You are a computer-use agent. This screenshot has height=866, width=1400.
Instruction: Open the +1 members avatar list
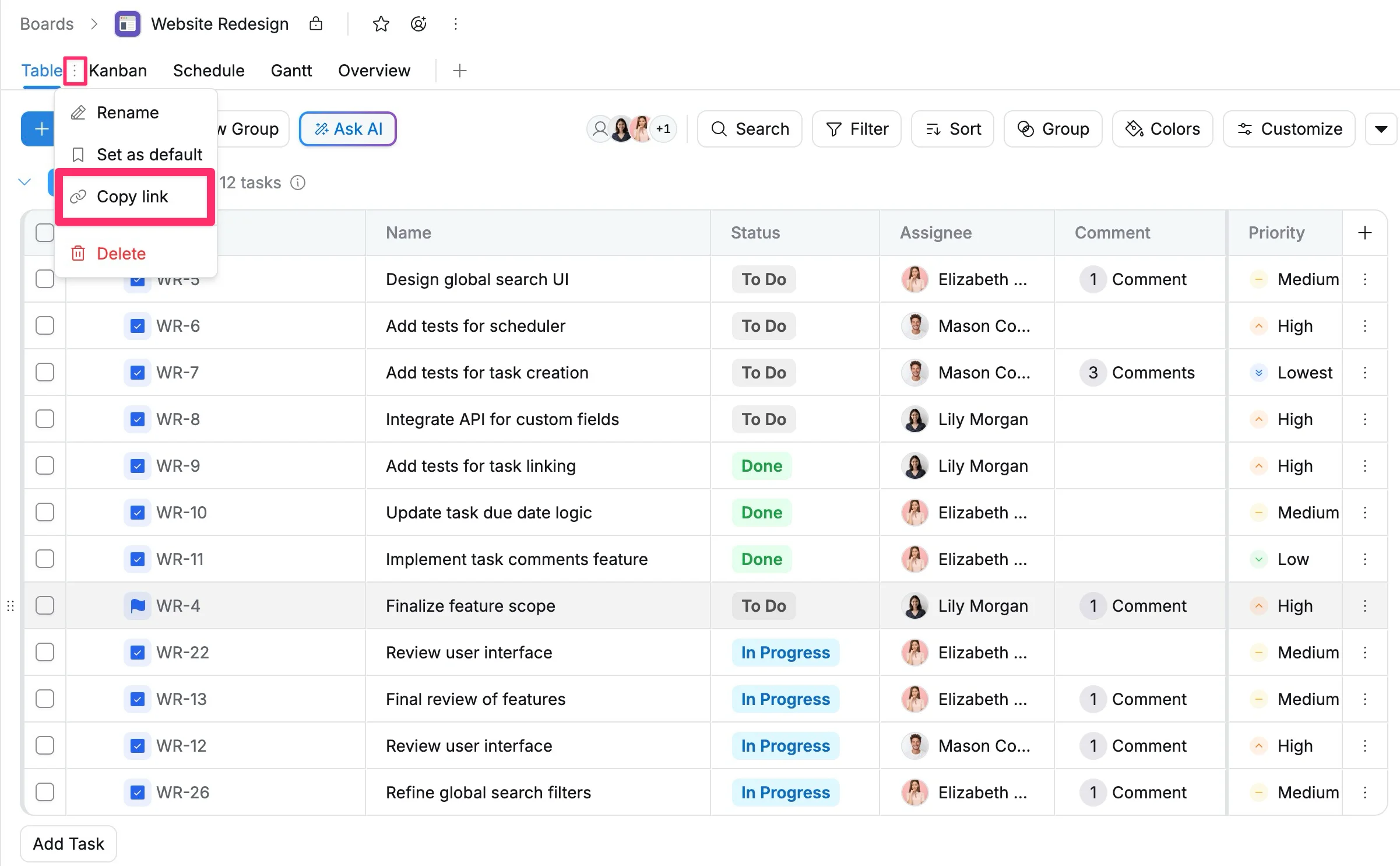663,129
